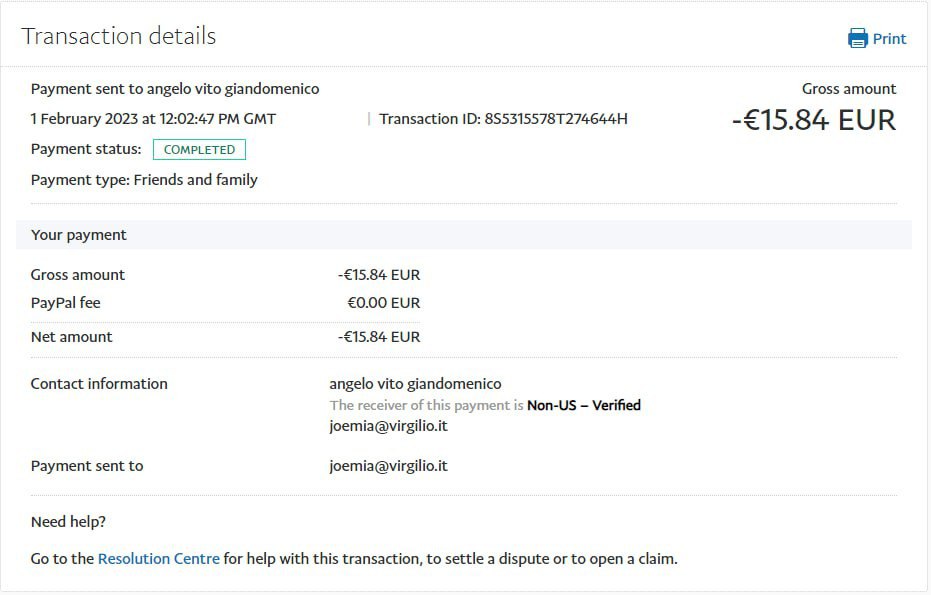Click the Gross amount row value
Screen dimensions: 931x595
coord(379,275)
